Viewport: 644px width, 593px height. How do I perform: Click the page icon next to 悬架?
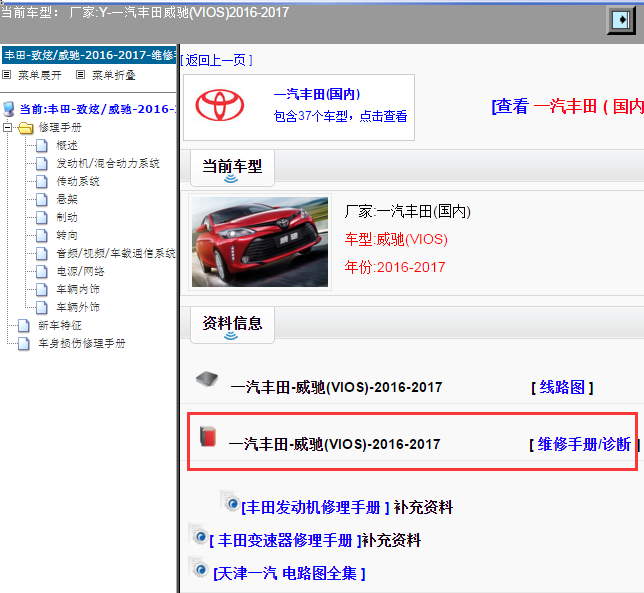point(41,200)
